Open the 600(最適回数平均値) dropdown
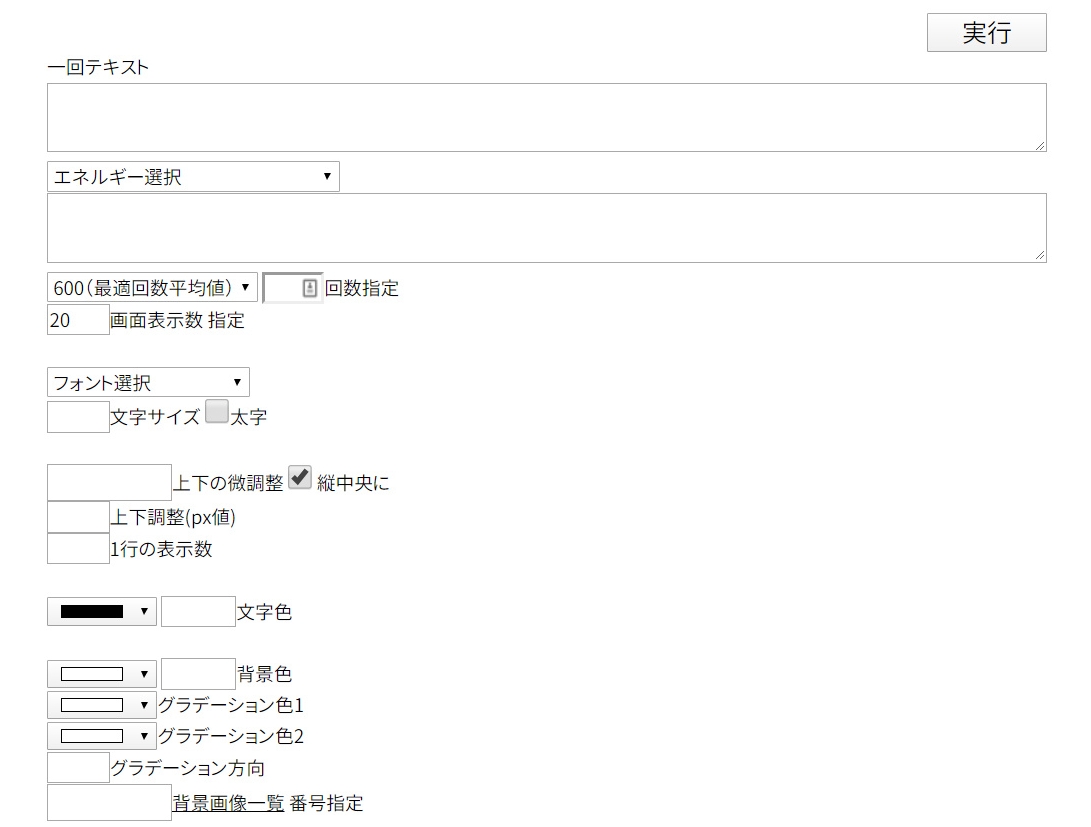The image size is (1091, 827). 152,288
